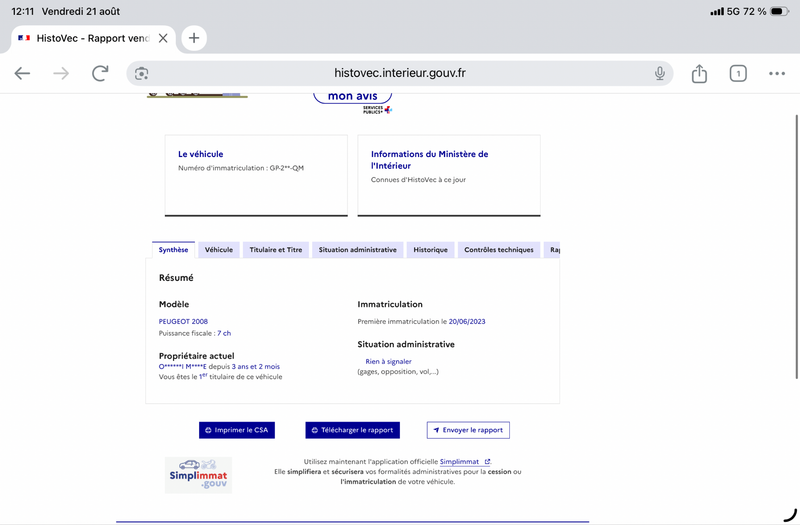800x525 pixels.
Task: Click 'Imprimer le CSA' button
Action: pos(237,430)
